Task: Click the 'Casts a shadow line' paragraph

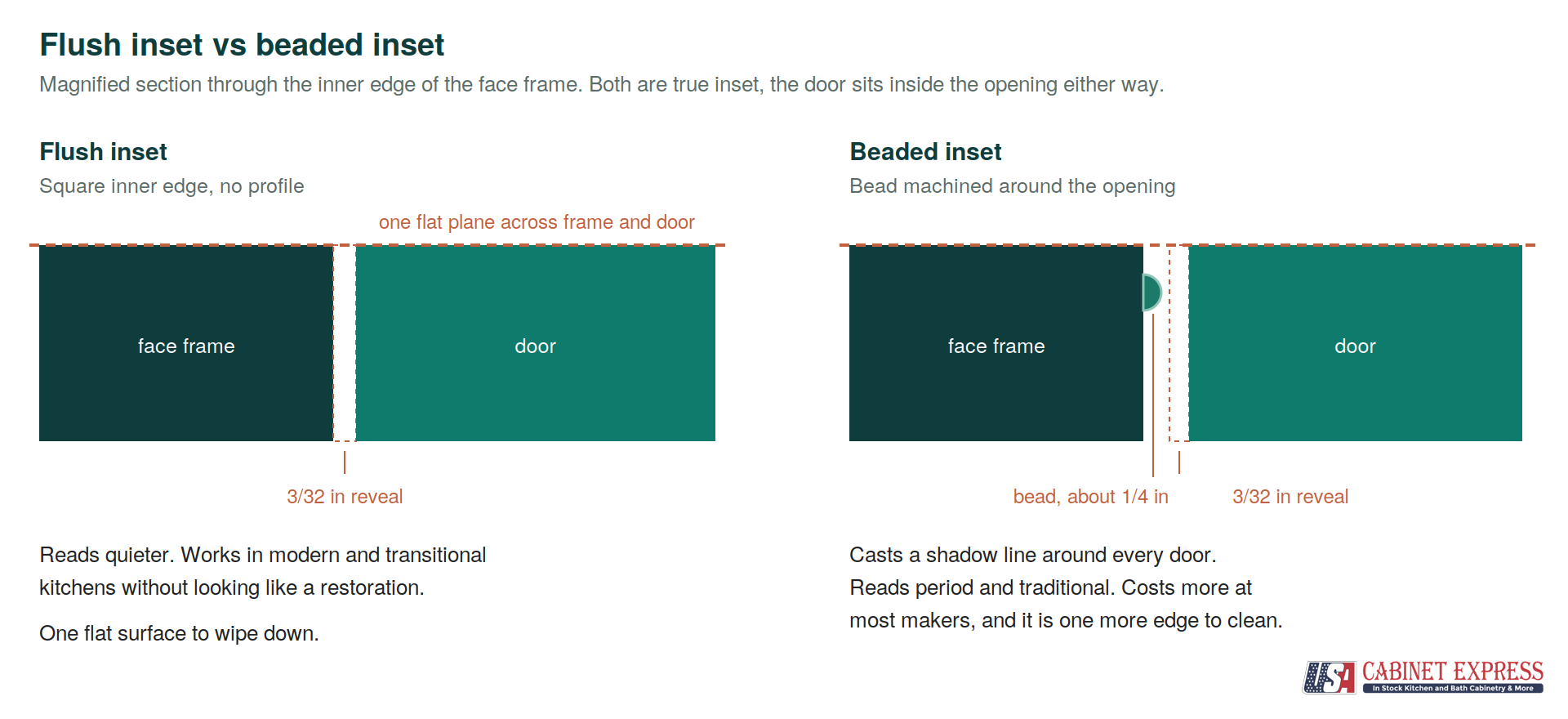Action: (1066, 587)
